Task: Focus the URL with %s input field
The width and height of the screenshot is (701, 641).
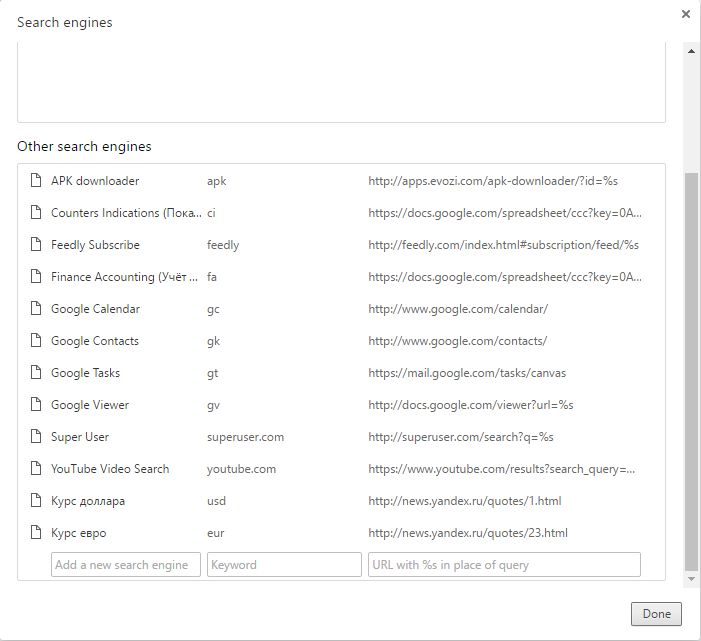Action: [x=504, y=565]
